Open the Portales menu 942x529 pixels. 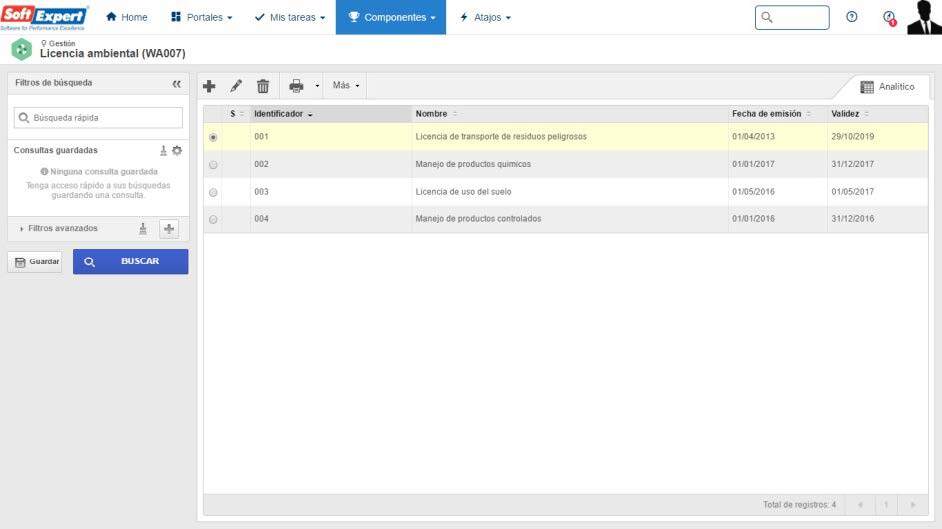click(201, 17)
